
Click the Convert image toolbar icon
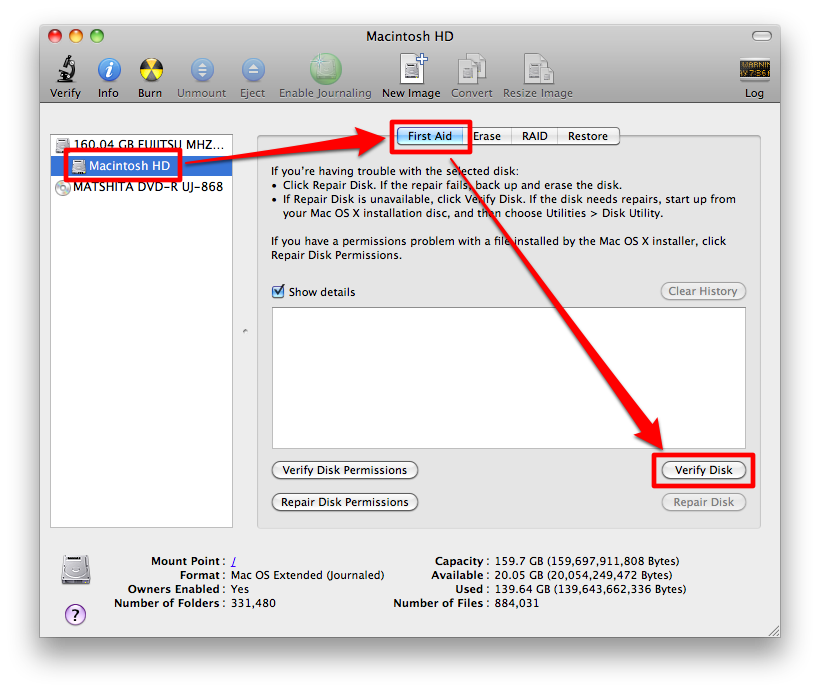pos(471,70)
